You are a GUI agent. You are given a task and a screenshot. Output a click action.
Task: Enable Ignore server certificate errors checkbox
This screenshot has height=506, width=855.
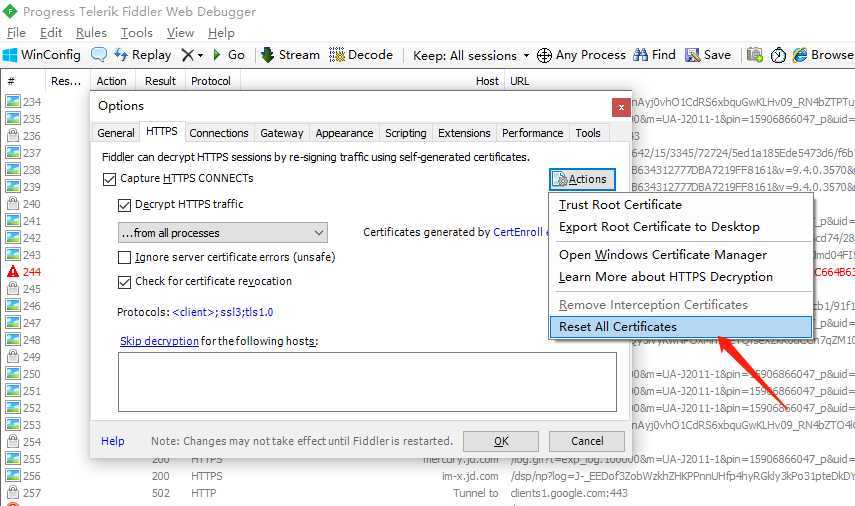[x=124, y=257]
